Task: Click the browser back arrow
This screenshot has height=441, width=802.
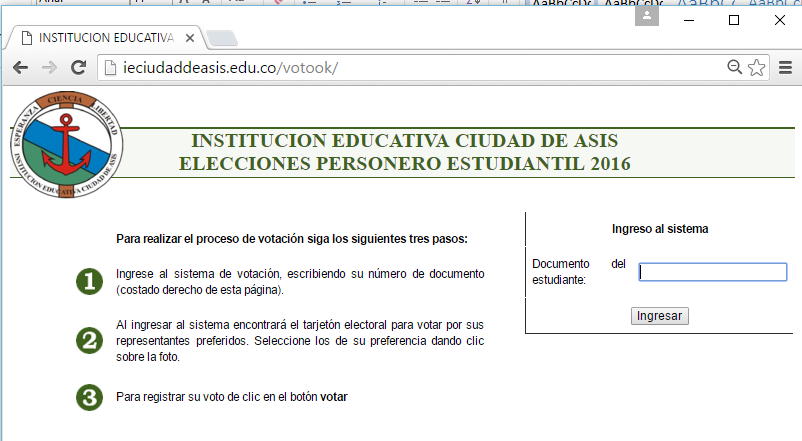Action: 20,68
